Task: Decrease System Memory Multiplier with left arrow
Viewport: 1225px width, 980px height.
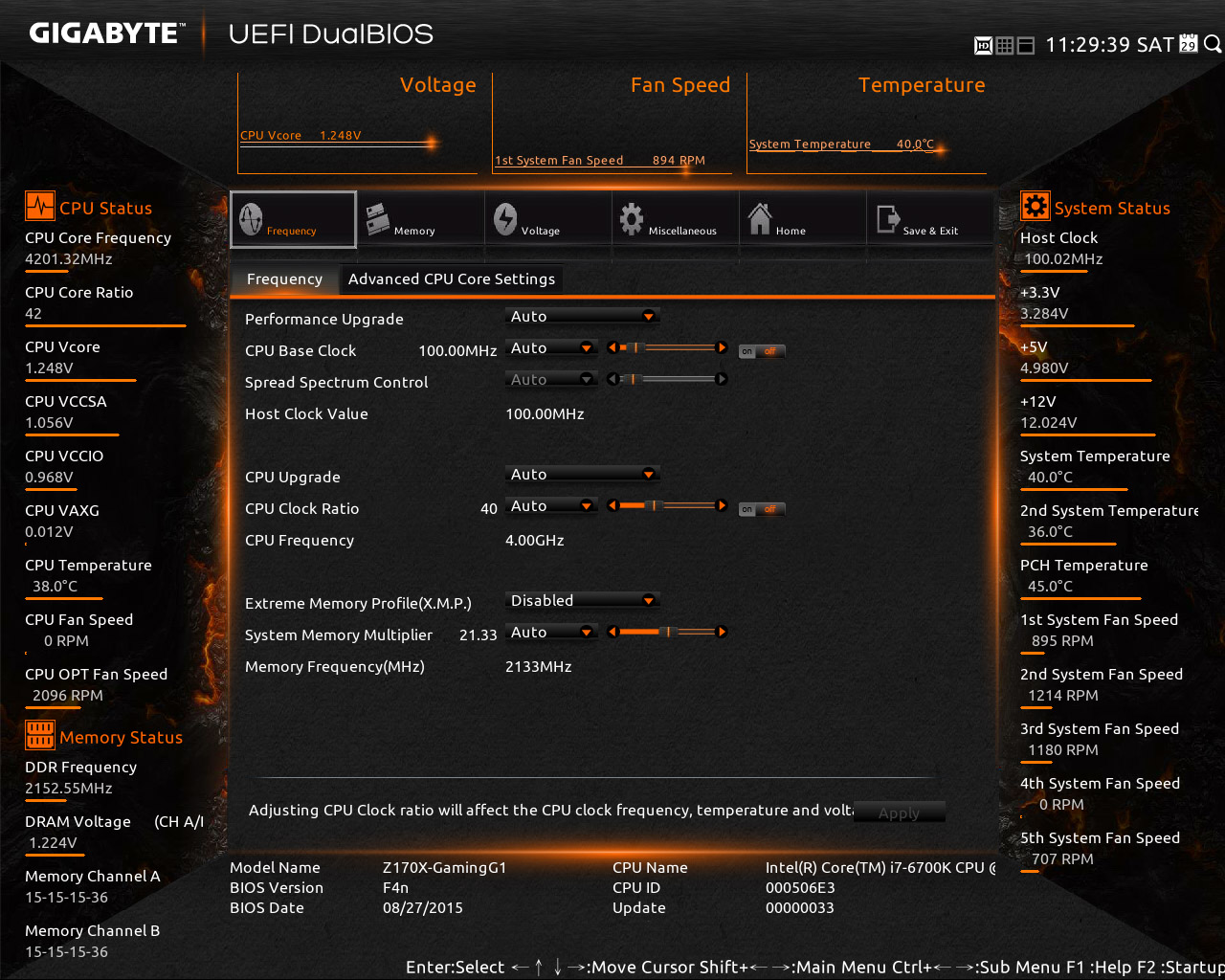Action: click(x=612, y=632)
